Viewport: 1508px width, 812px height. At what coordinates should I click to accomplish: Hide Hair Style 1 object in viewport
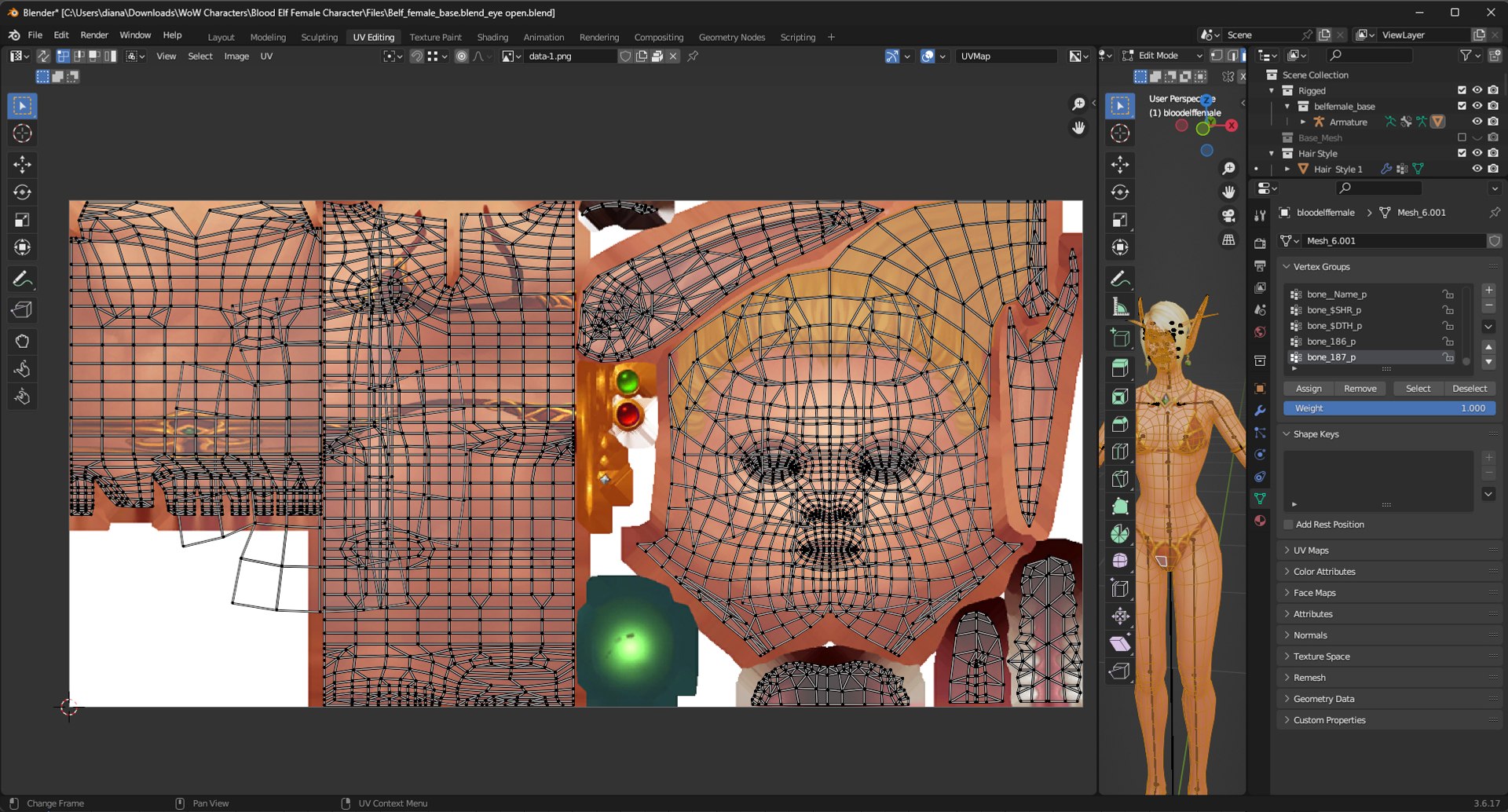pyautogui.click(x=1477, y=169)
